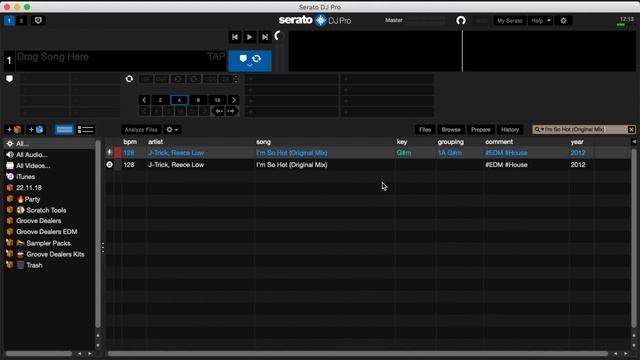
Task: Click the headphone cue icon
Action: (461, 20)
